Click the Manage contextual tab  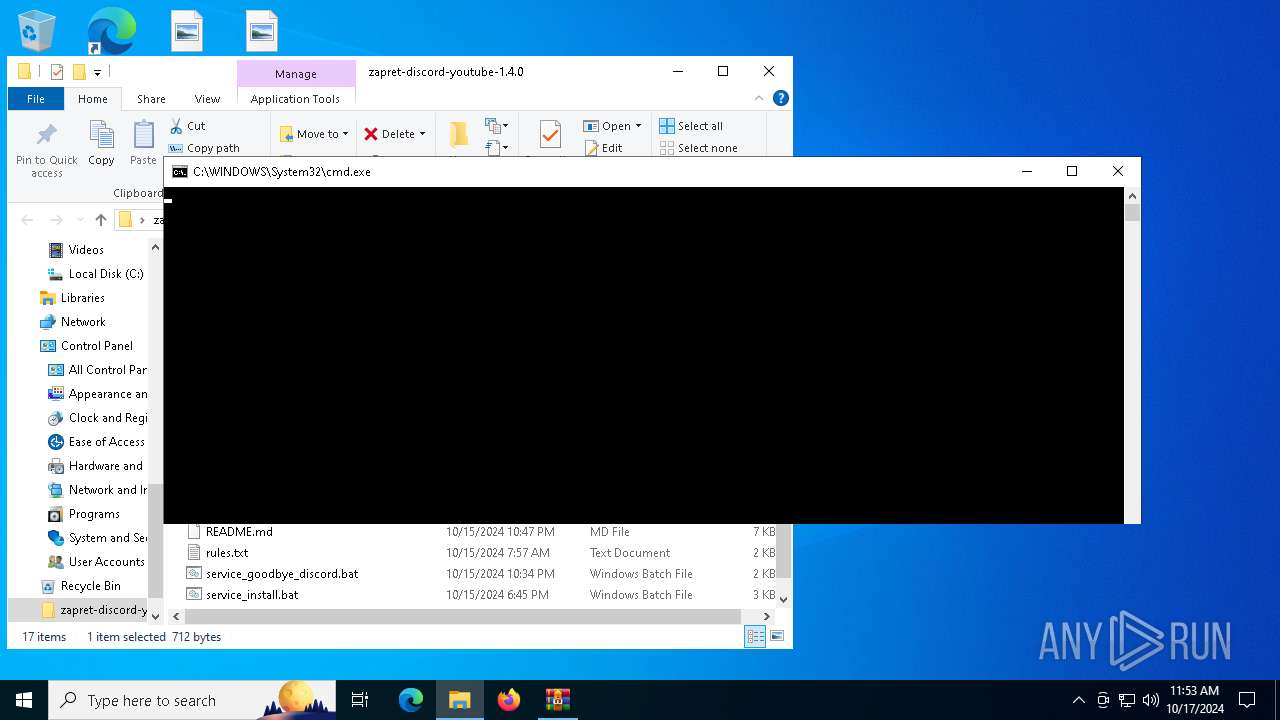tap(296, 74)
